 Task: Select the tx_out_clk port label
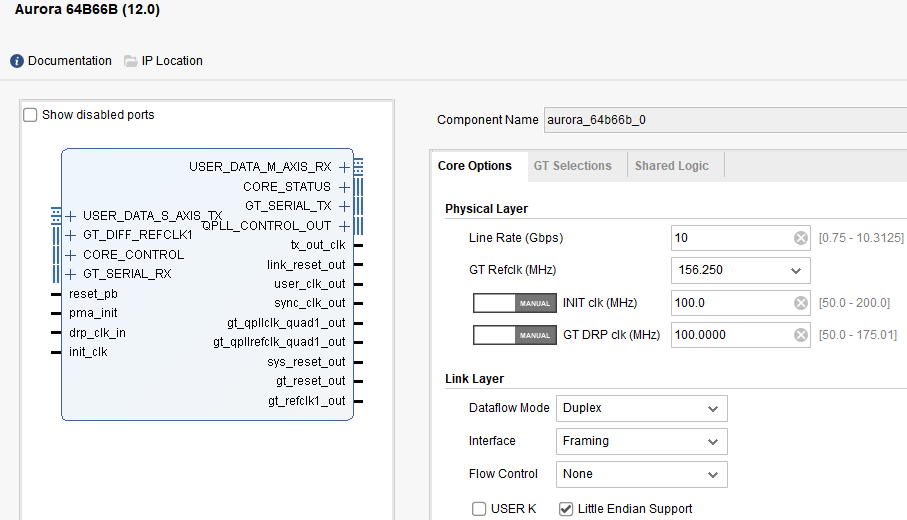tap(318, 245)
